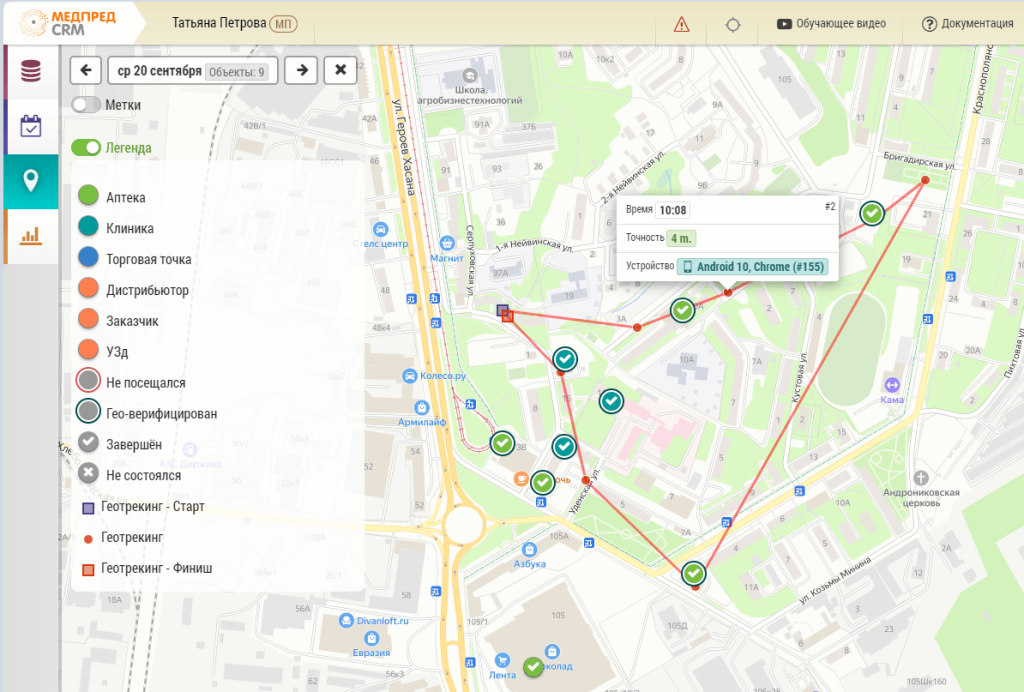Click the 'Гео-верифицирован' legend entry

click(x=147, y=413)
